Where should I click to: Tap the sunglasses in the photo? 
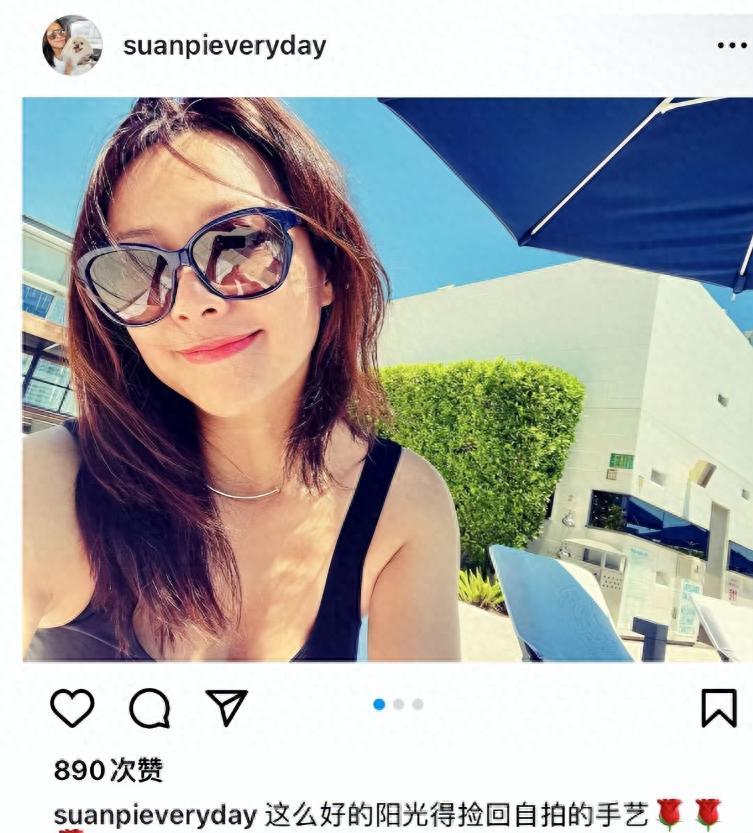[191, 266]
